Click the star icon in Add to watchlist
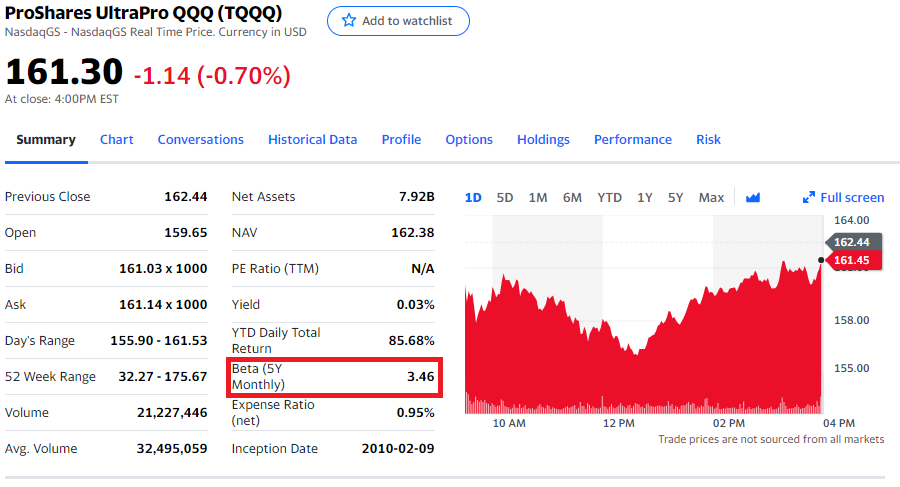This screenshot has height=487, width=900. 348,21
